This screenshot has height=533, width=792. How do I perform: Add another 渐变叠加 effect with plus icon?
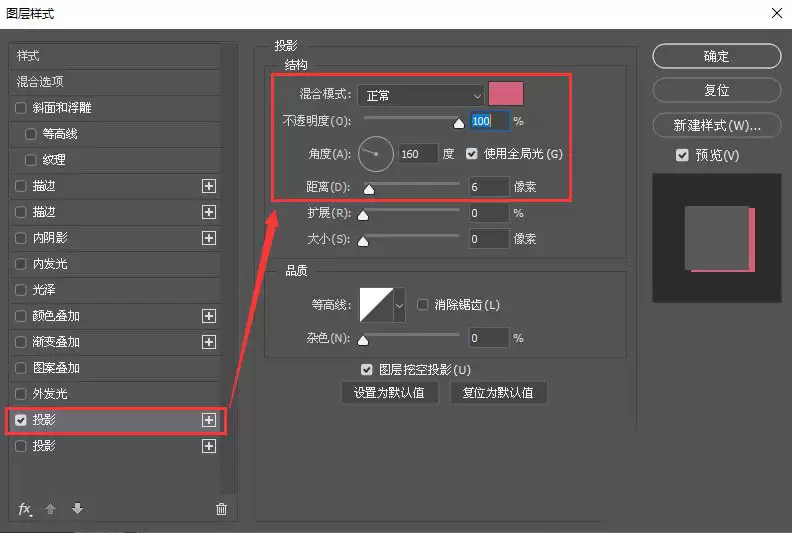tap(209, 342)
